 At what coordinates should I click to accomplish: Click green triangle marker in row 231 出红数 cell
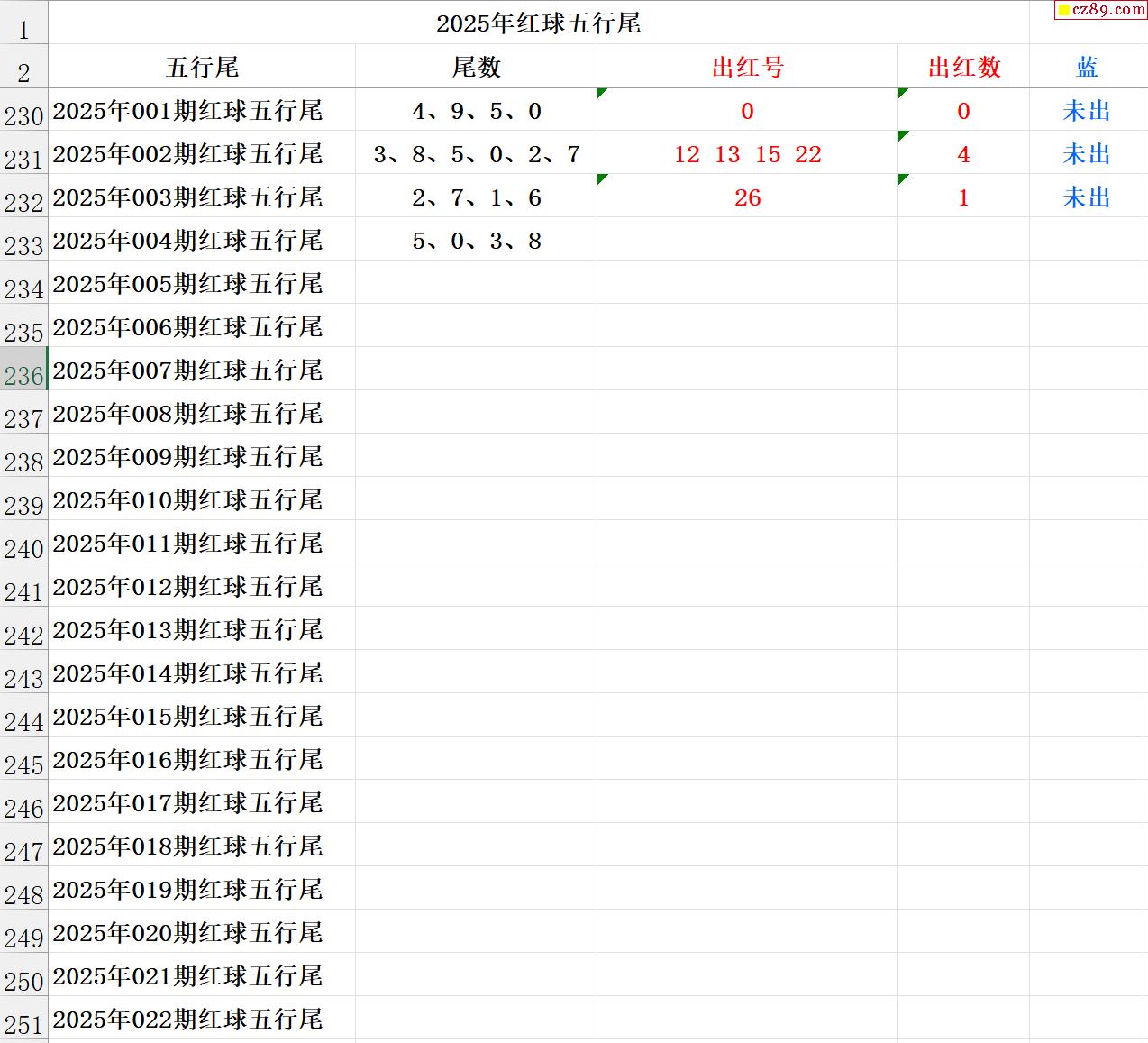903,135
